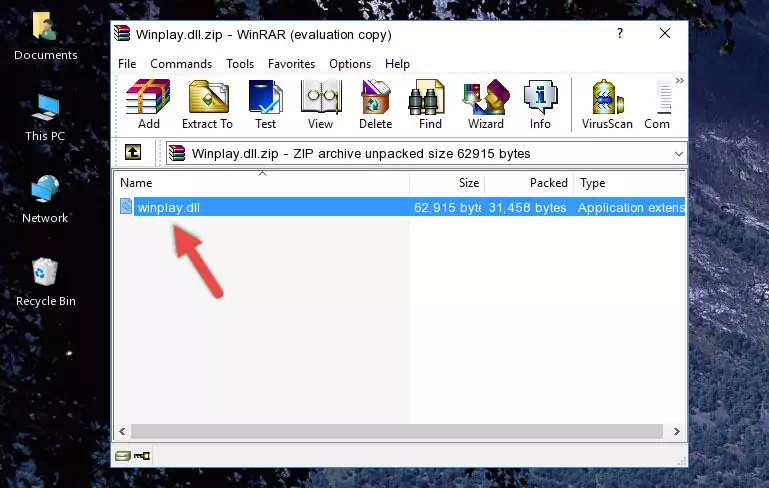Click the question mark help button

point(620,33)
